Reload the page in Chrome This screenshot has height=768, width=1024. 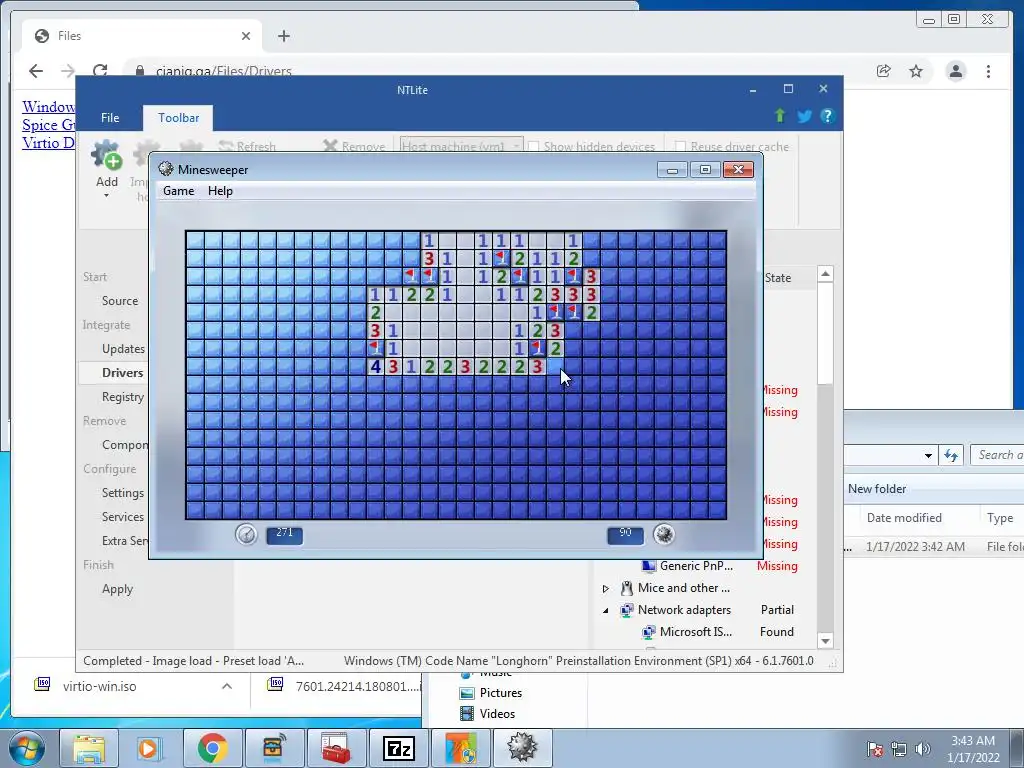100,71
